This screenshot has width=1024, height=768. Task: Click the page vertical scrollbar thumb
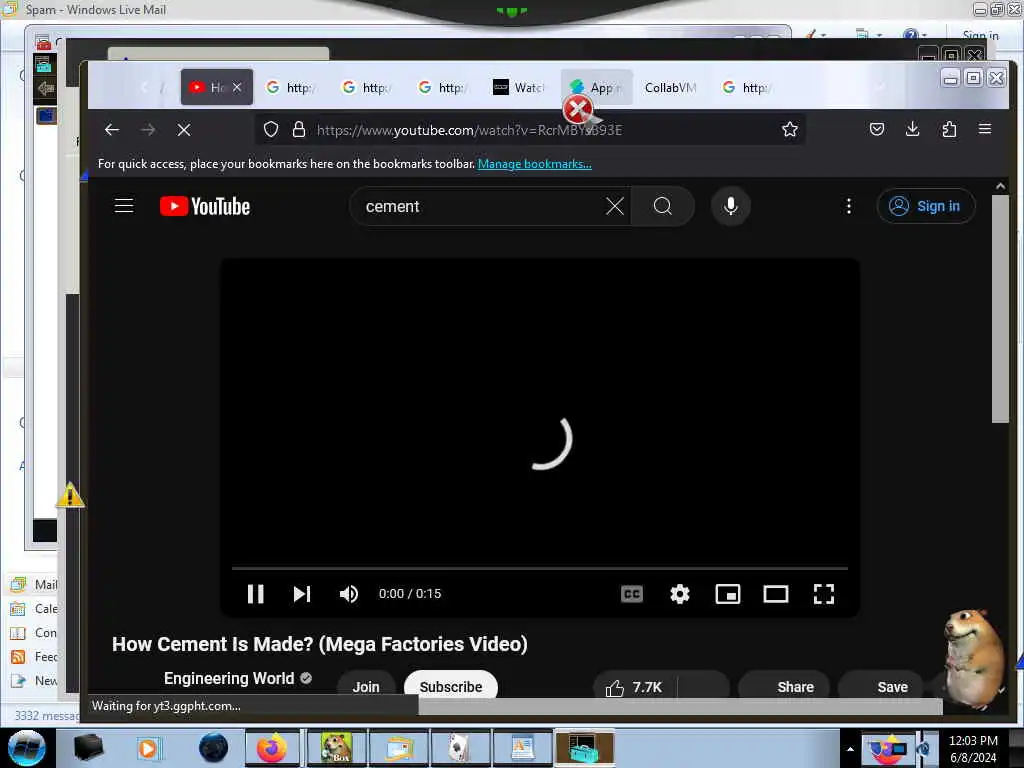click(1000, 309)
